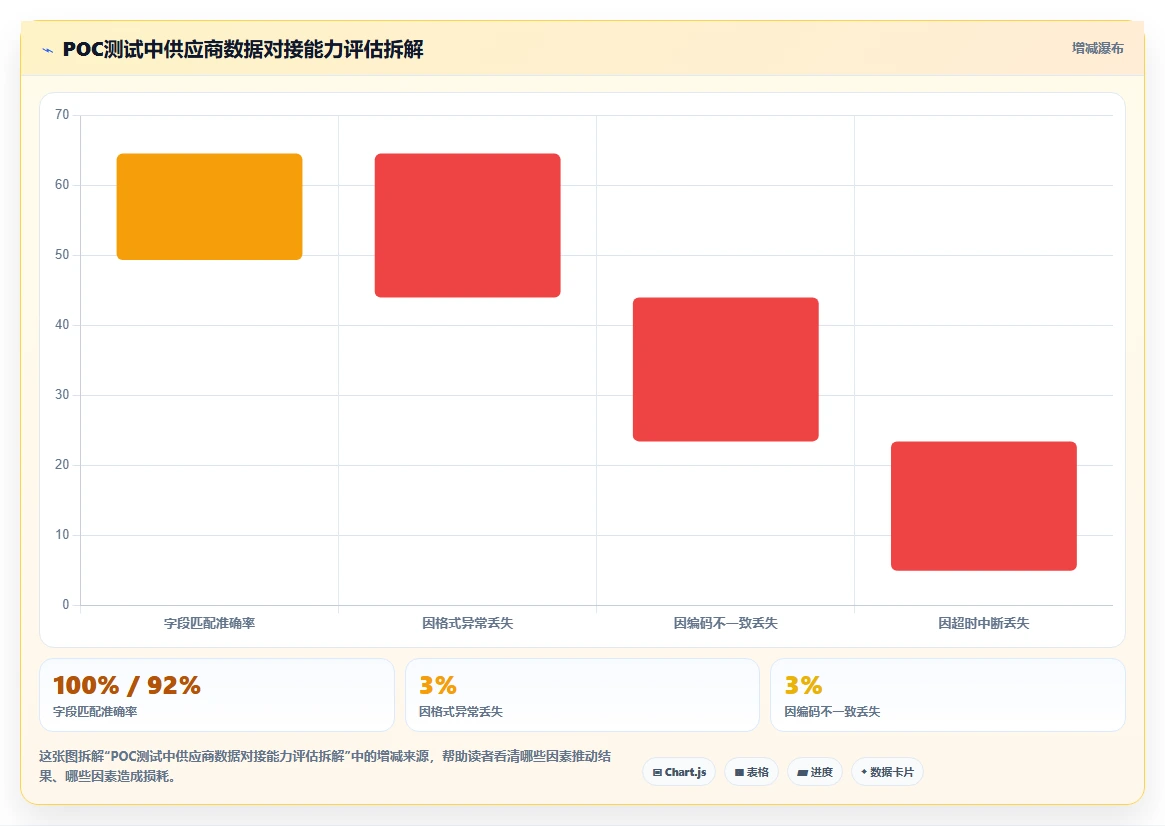This screenshot has height=826, width=1165.
Task: Click the description paragraph below the cards
Action: pyautogui.click(x=325, y=766)
